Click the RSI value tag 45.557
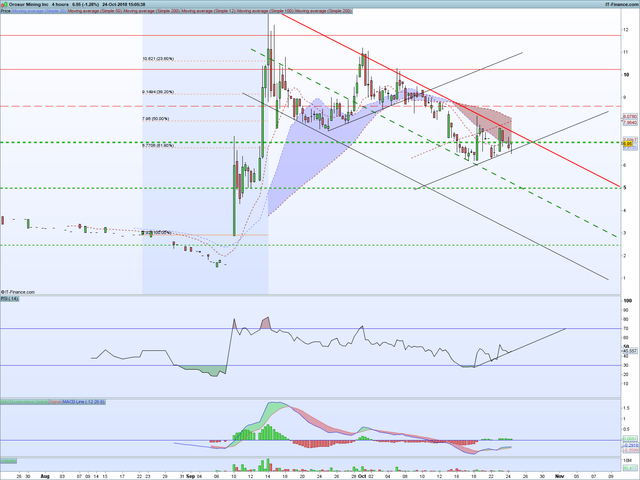The image size is (640, 480). point(630,351)
